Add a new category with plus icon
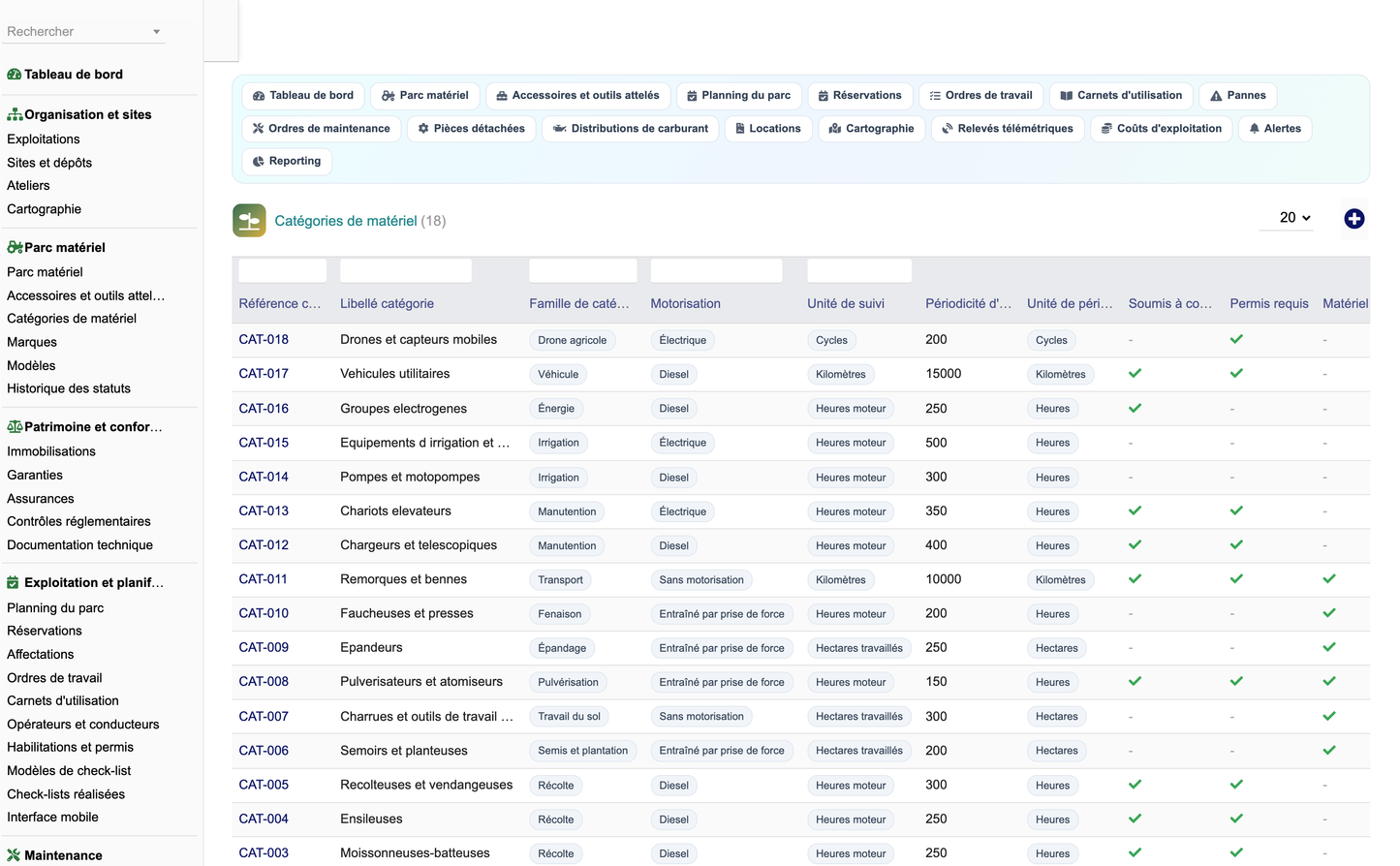Viewport: 1400px width, 866px height. click(1354, 219)
